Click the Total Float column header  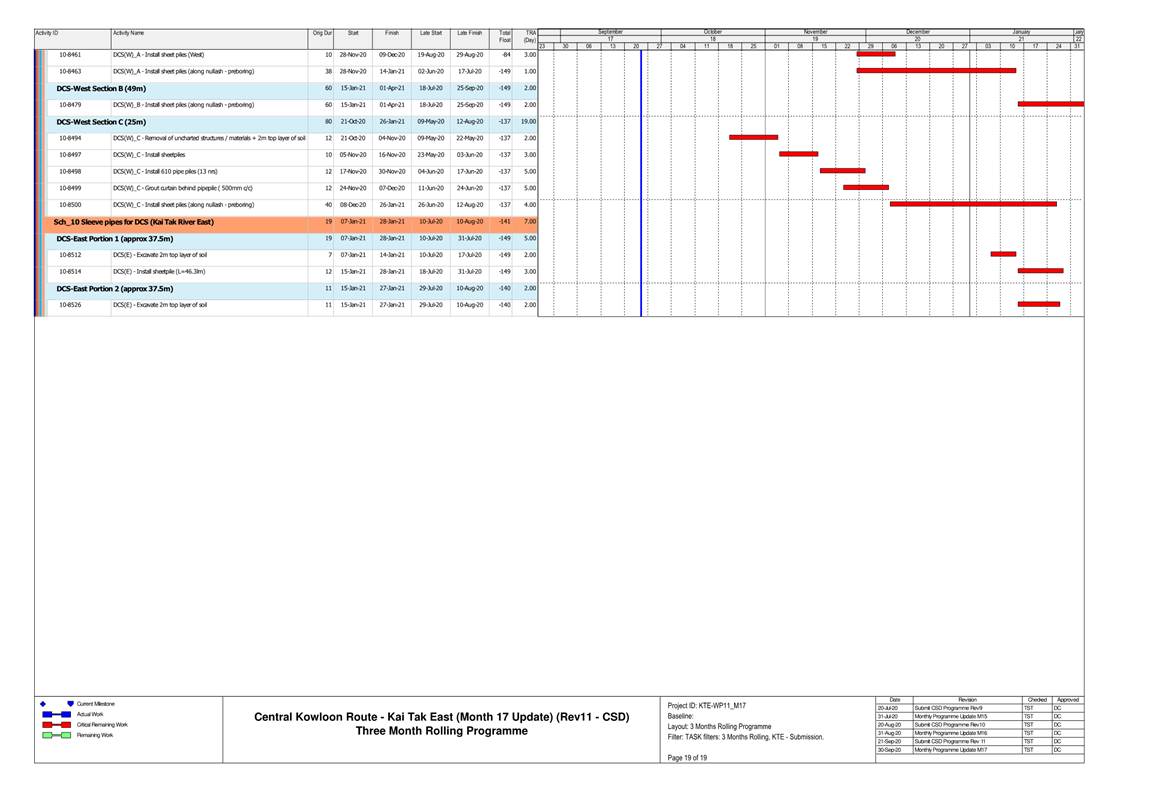tap(504, 36)
